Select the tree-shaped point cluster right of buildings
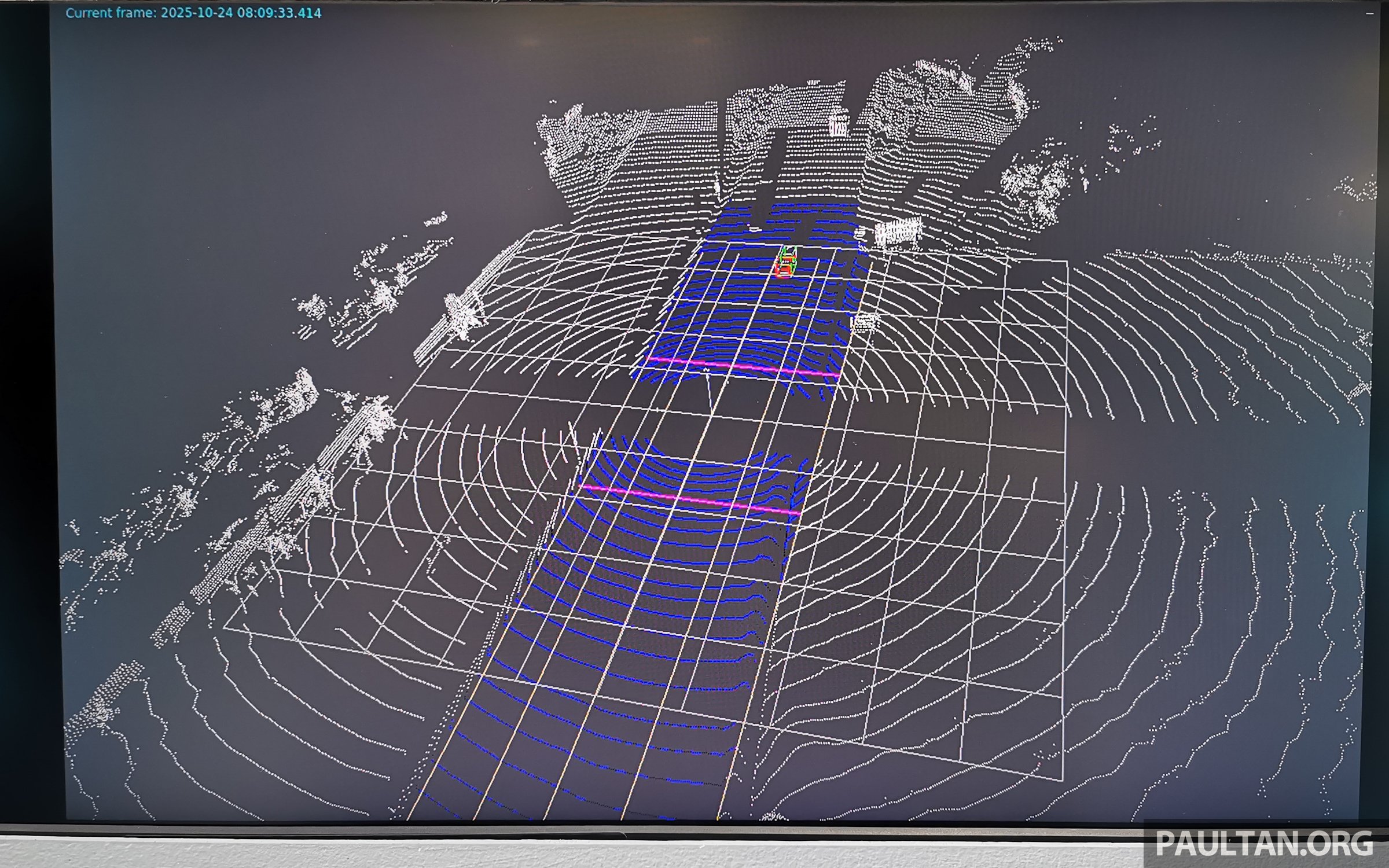 (x=1036, y=185)
